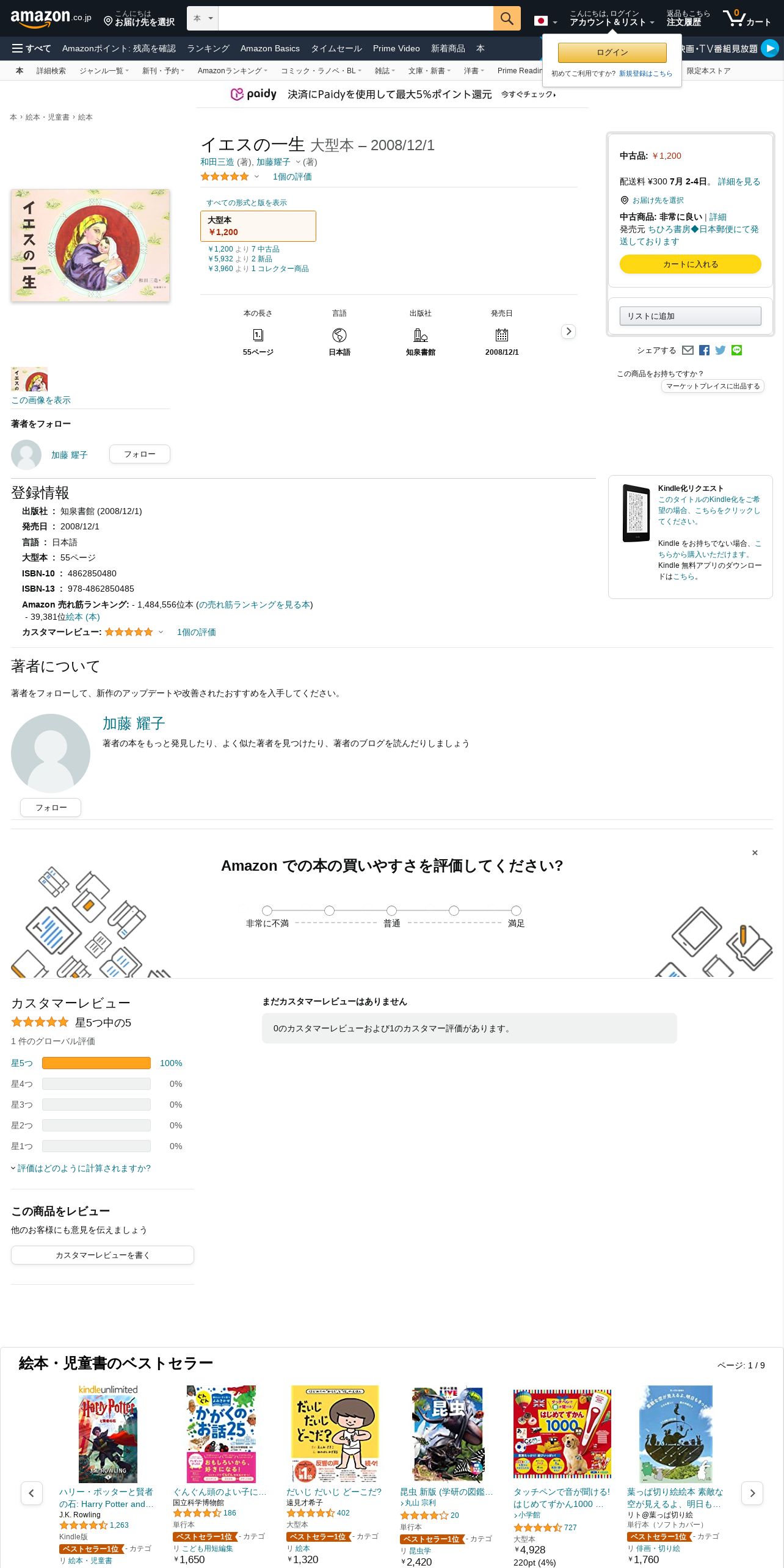
Task: Open the shopping cart icon
Action: [x=747, y=18]
